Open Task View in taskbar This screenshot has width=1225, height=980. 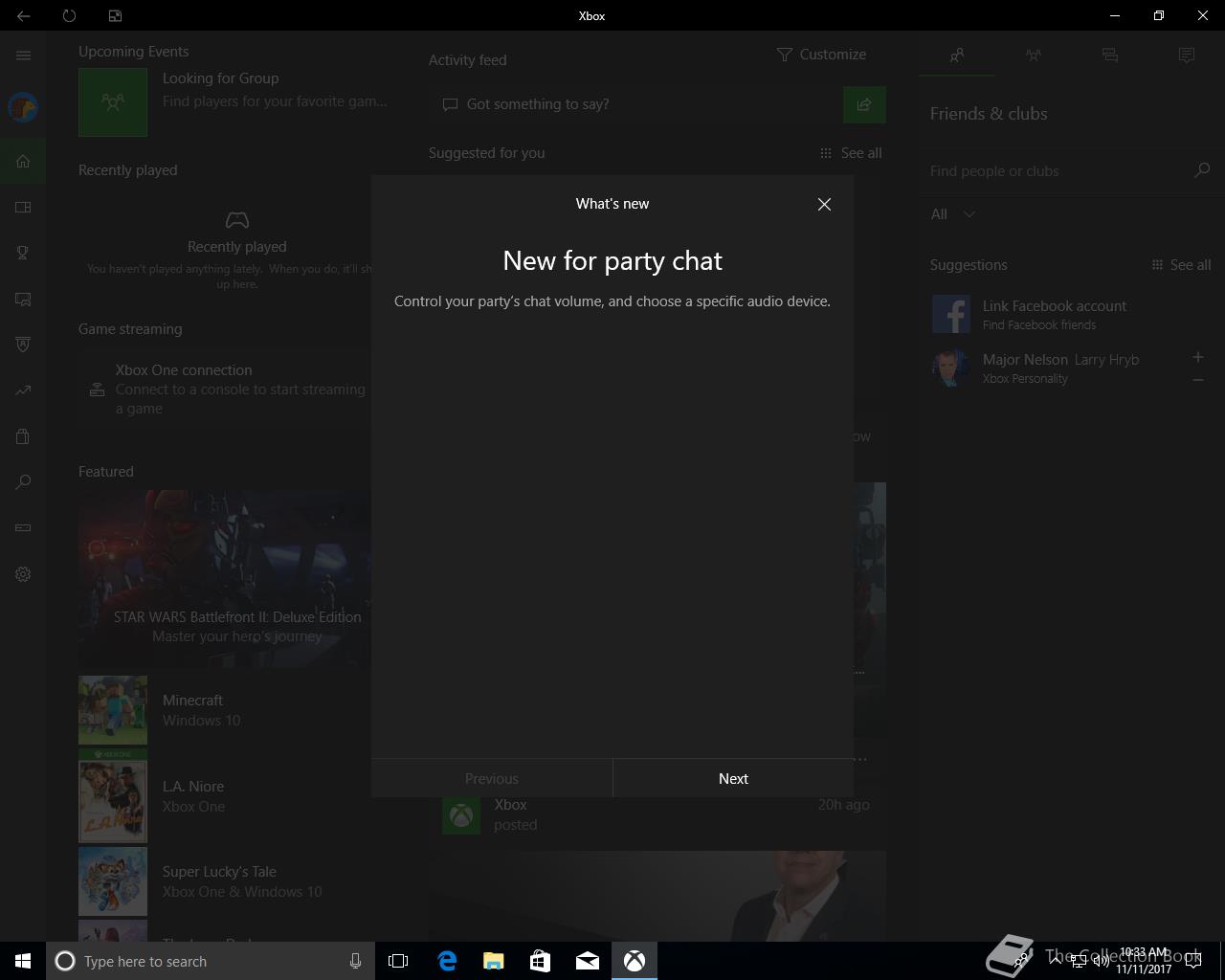tap(398, 961)
